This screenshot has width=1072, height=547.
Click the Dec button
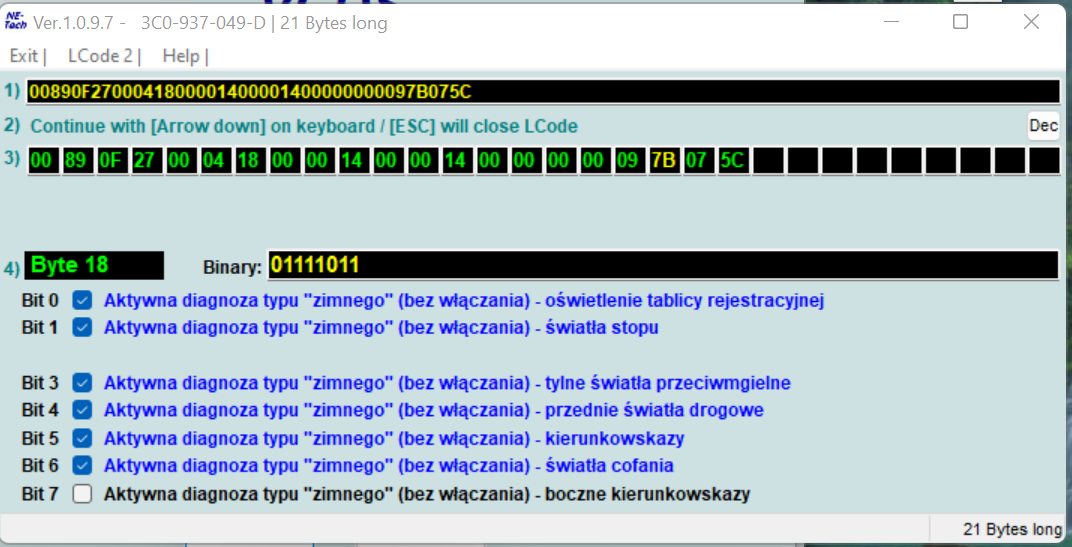click(1043, 126)
